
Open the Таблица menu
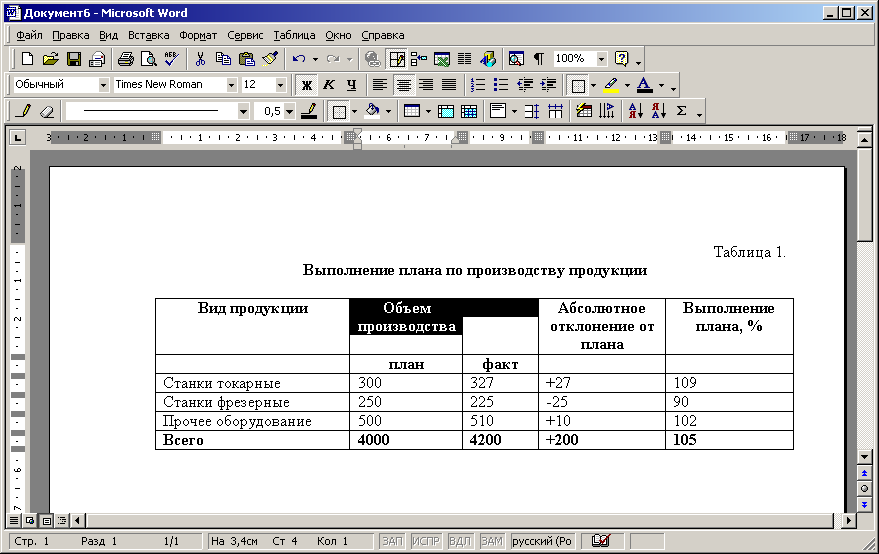click(294, 35)
